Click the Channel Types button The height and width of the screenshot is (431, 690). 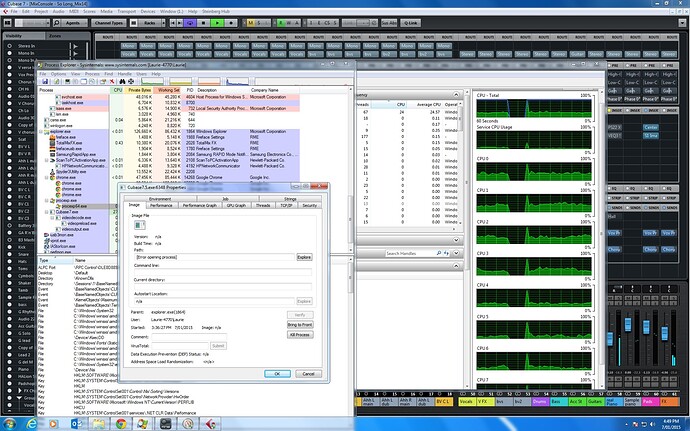[109, 23]
